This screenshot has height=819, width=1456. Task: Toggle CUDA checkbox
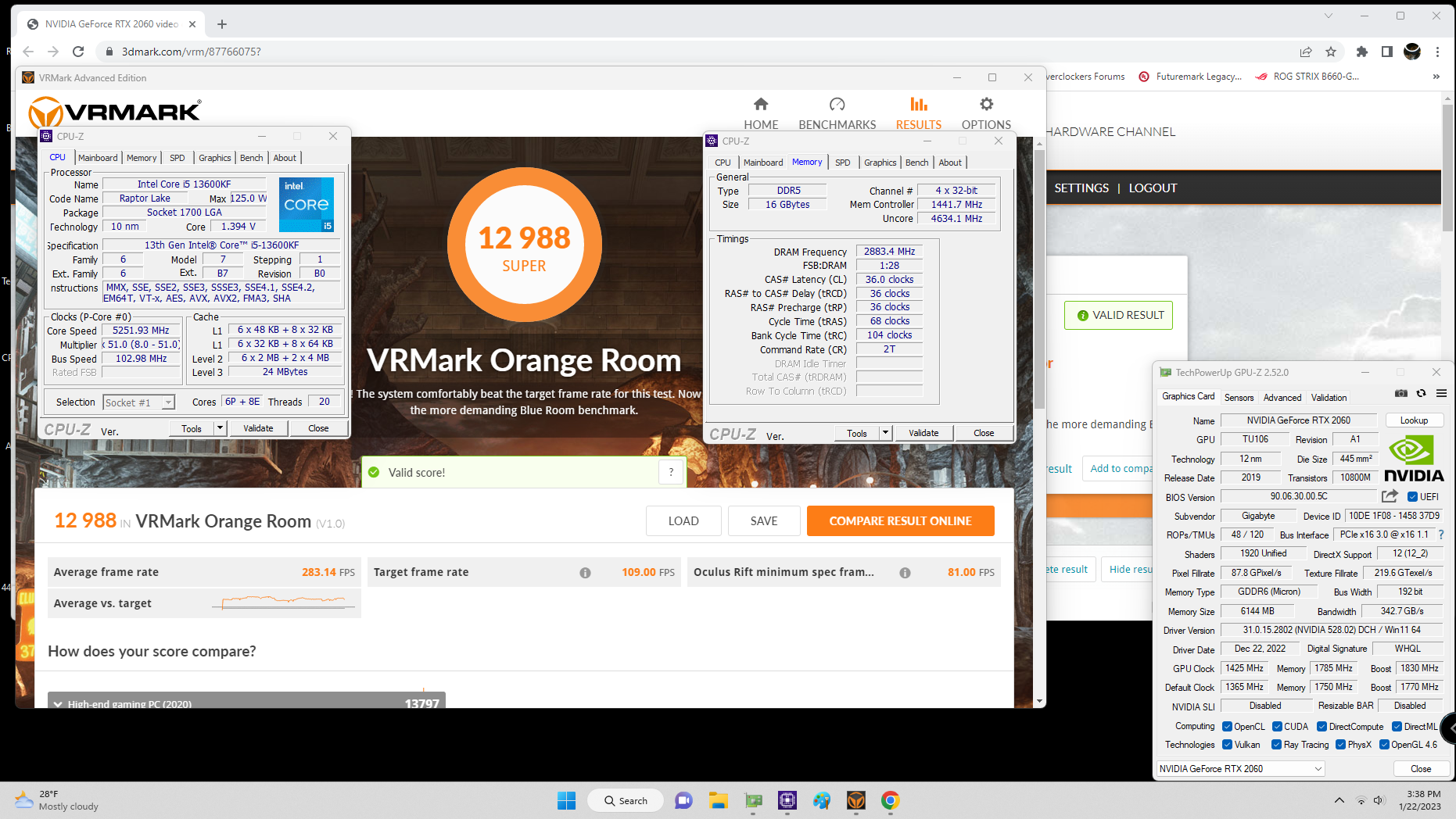(x=1277, y=727)
